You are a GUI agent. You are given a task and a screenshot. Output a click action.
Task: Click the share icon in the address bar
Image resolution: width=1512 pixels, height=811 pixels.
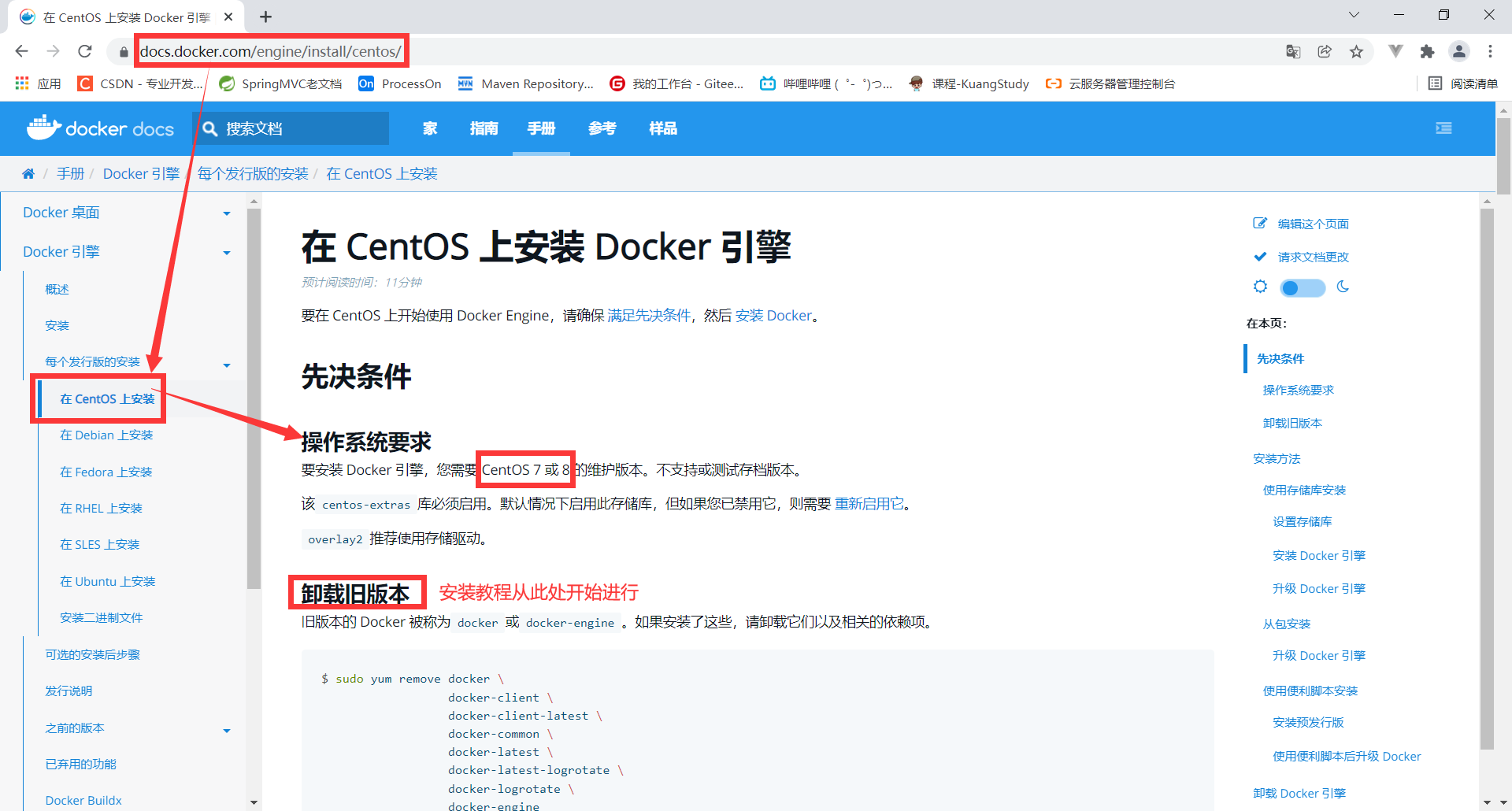pyautogui.click(x=1325, y=50)
